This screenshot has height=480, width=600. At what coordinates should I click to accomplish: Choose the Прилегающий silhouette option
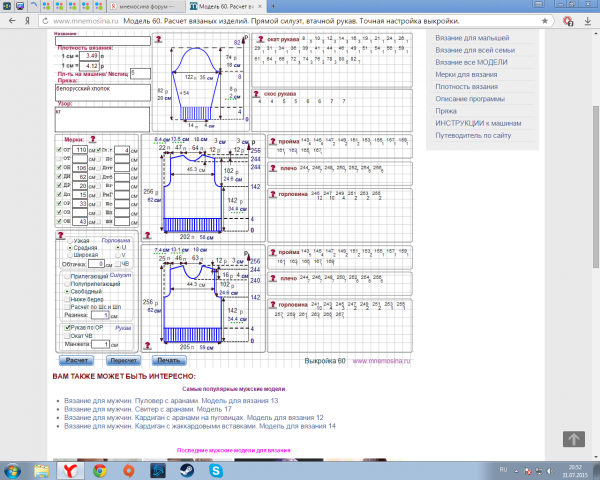point(68,274)
